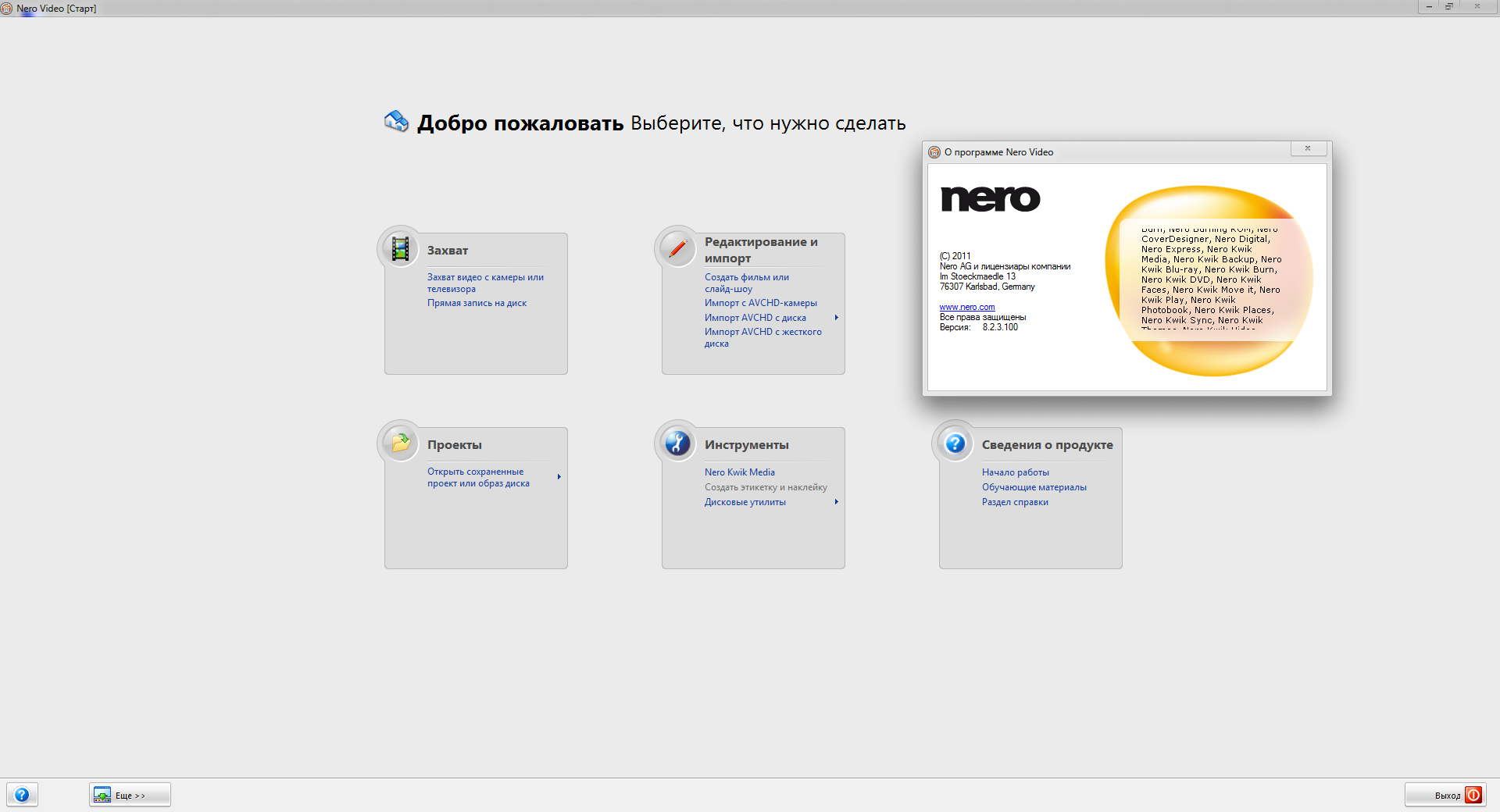This screenshot has height=812, width=1500.
Task: Start Импорт с AVCHD-камеры
Action: [761, 303]
